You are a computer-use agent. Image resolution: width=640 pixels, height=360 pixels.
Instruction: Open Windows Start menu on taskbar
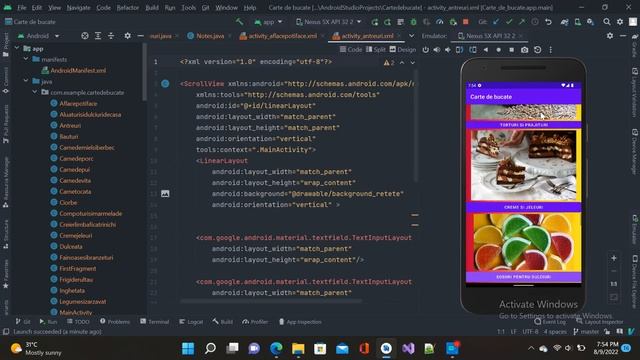(x=188, y=349)
